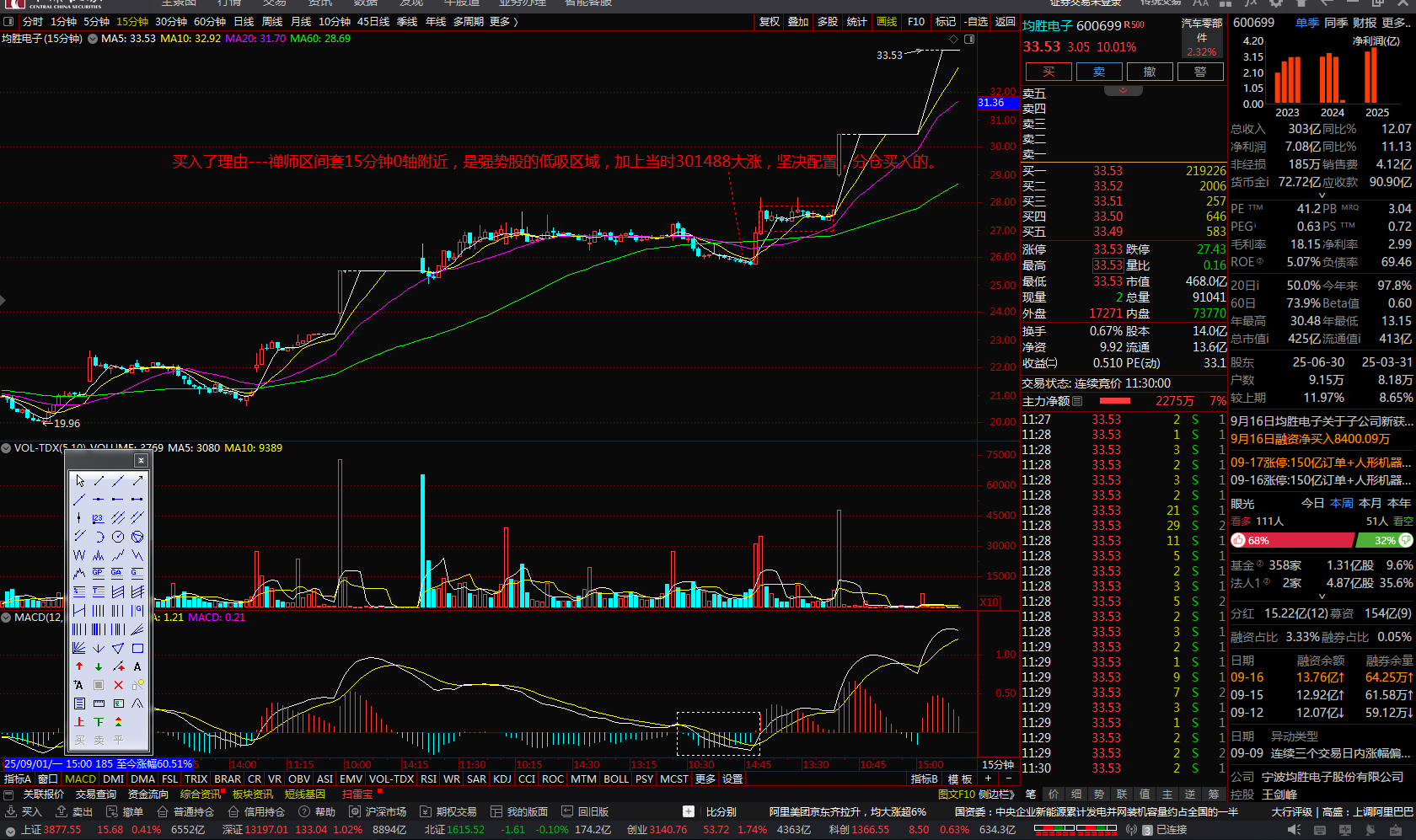Screen dimensions: 1416x840
Task: Toggle 复权 price adjustment
Action: 770,22
